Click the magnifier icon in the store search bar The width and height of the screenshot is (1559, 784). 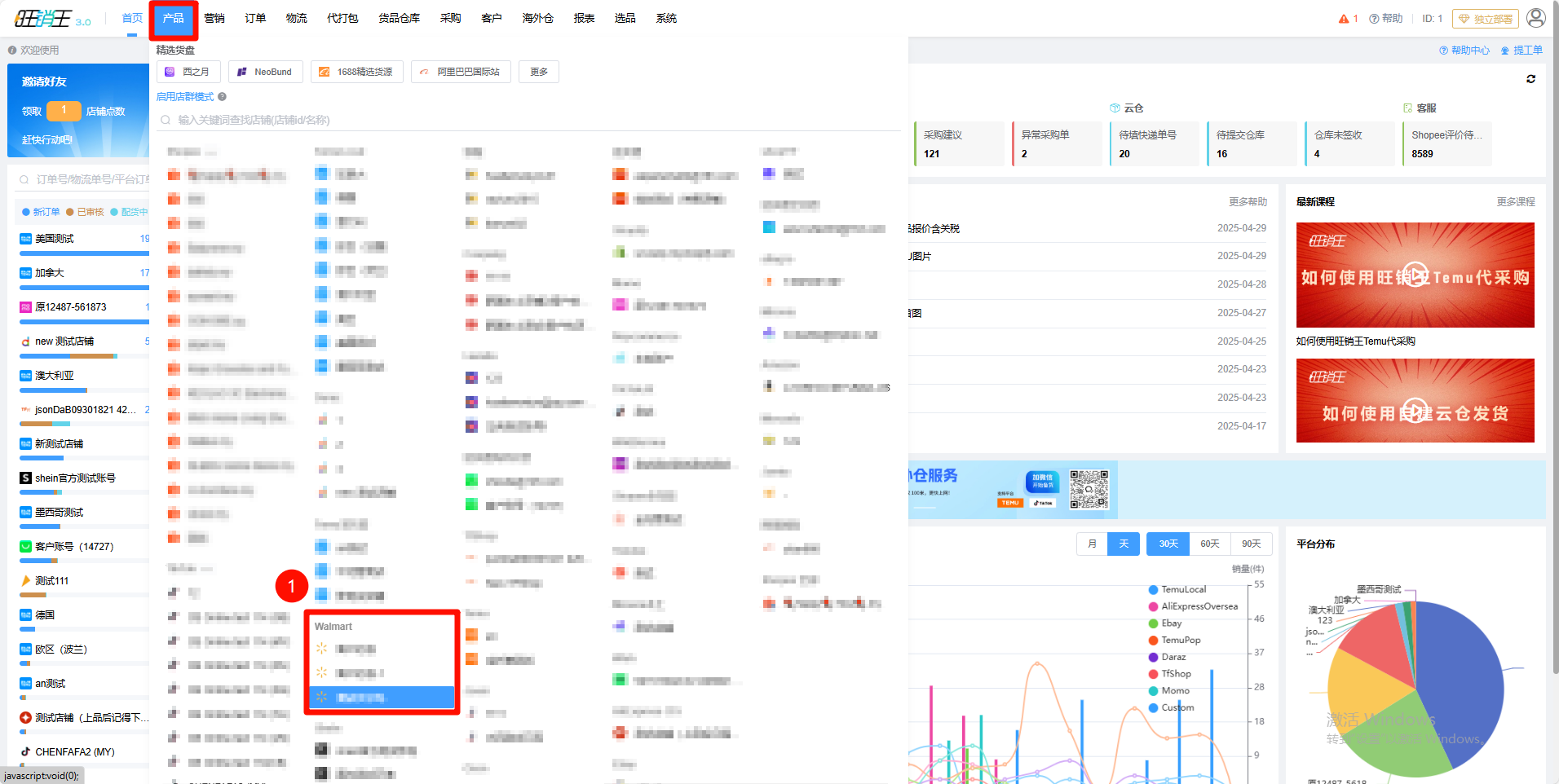pos(166,120)
